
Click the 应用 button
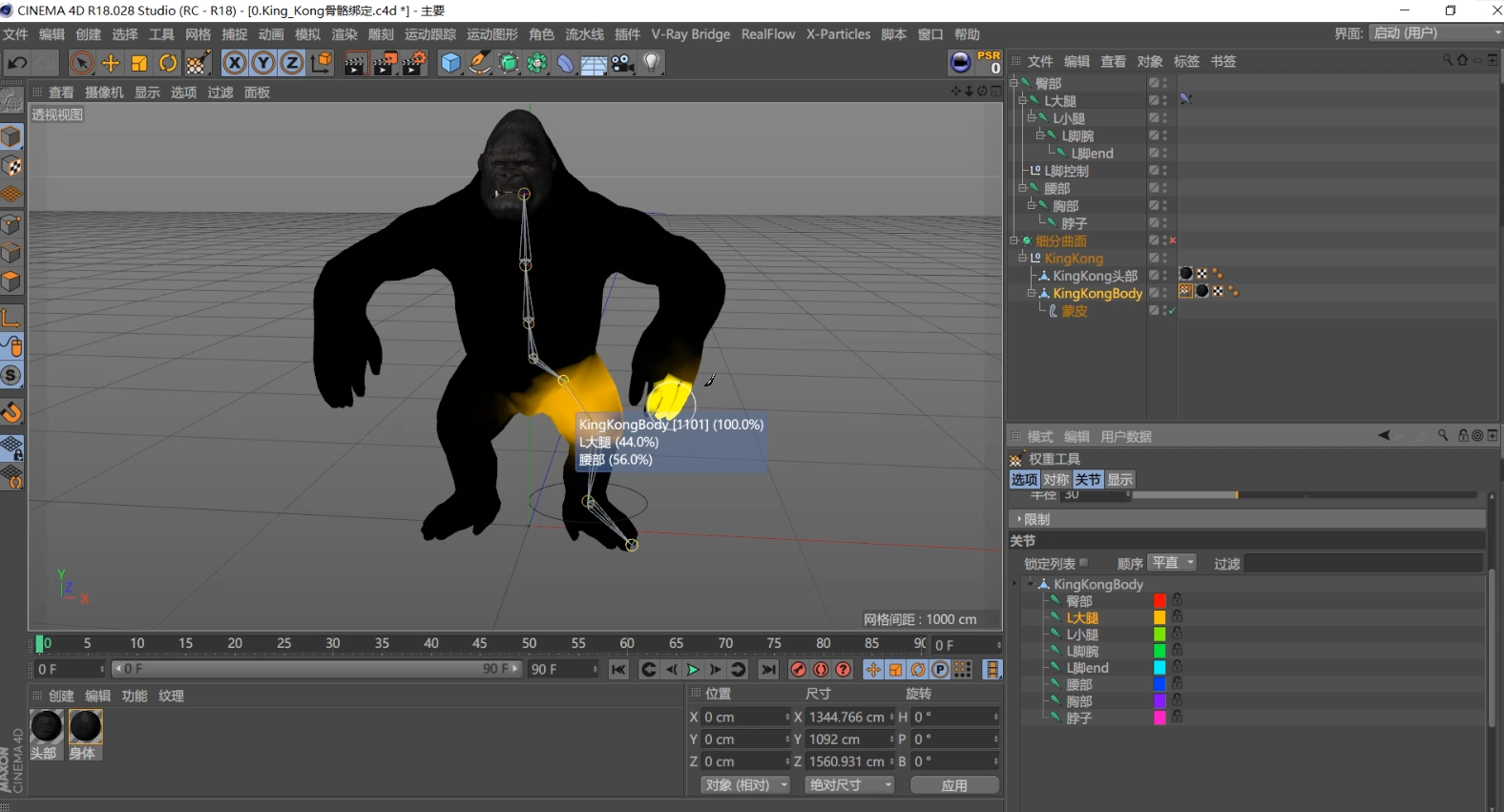point(954,785)
